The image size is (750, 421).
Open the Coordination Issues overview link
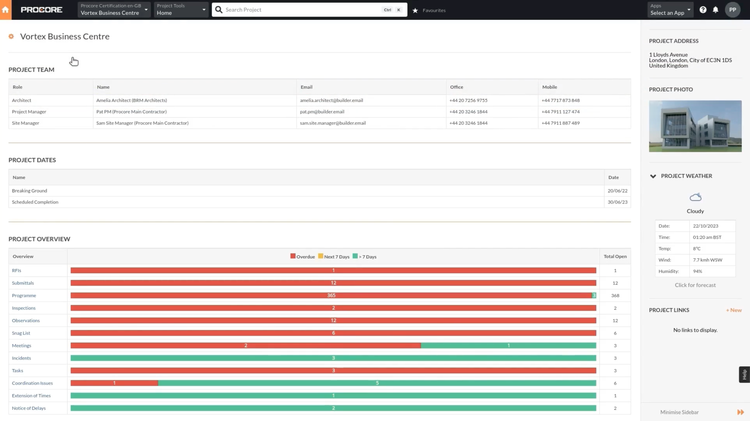(x=32, y=383)
